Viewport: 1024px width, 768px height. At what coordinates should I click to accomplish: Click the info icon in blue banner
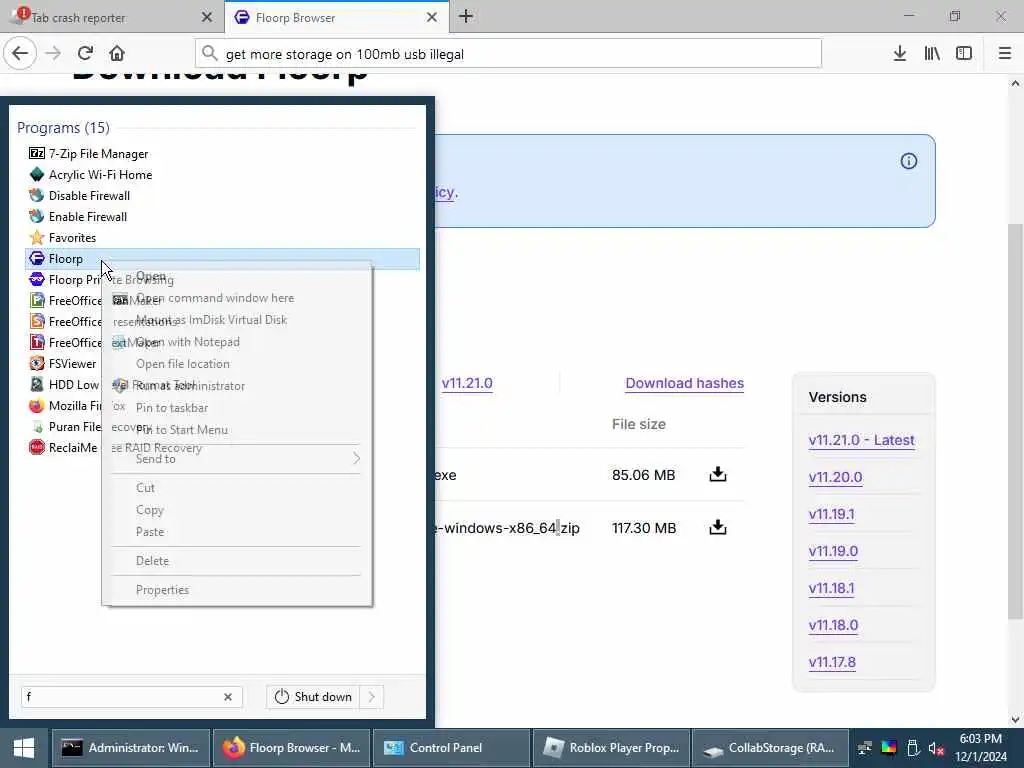(908, 161)
